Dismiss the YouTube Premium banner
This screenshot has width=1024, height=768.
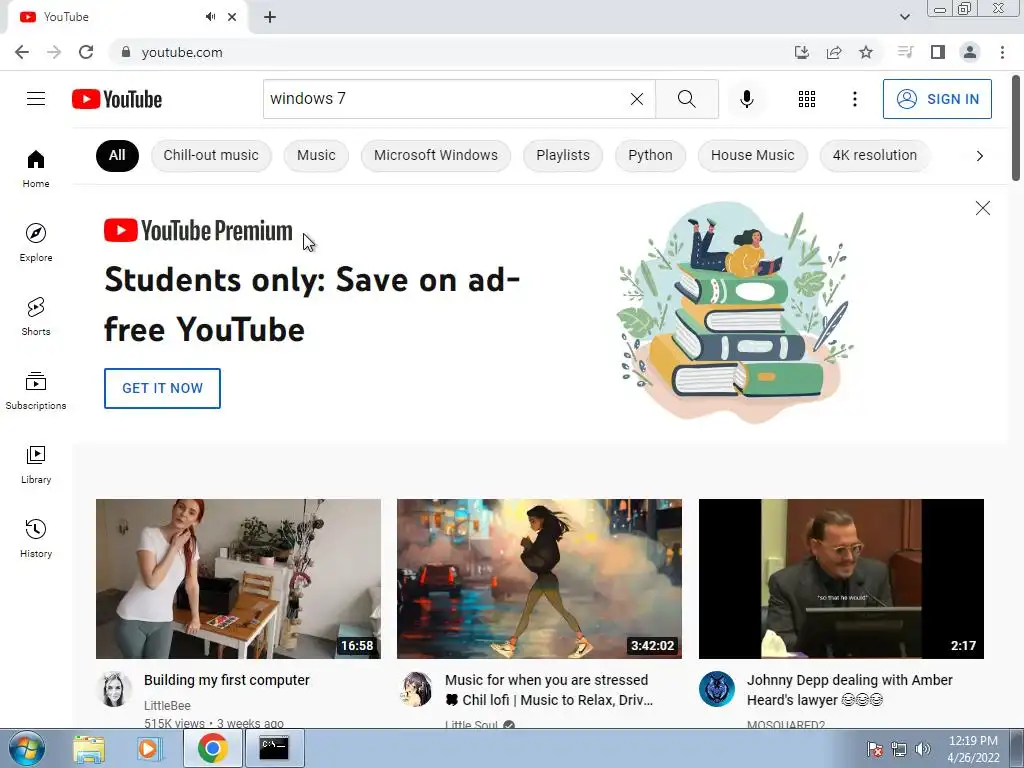[982, 208]
